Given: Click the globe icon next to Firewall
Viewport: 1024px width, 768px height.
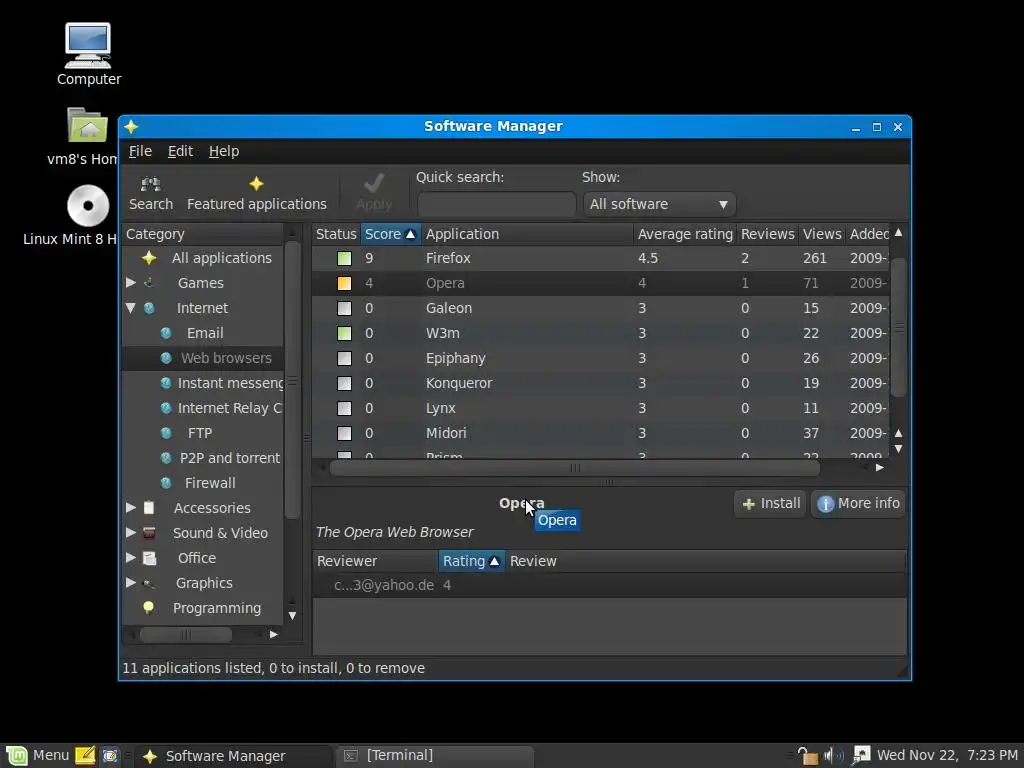Looking at the screenshot, I should coord(166,483).
